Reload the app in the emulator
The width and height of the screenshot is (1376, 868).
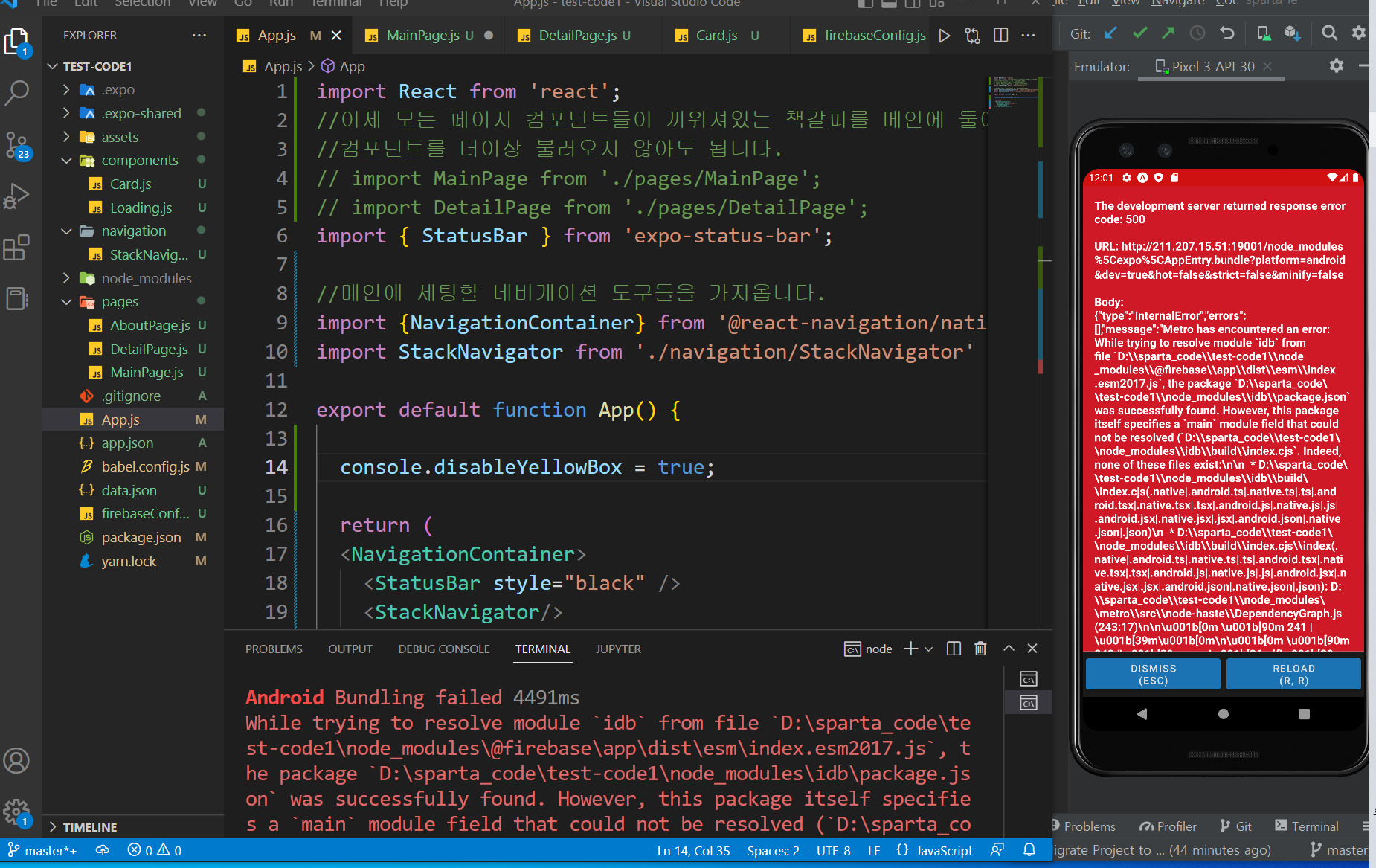(1293, 675)
